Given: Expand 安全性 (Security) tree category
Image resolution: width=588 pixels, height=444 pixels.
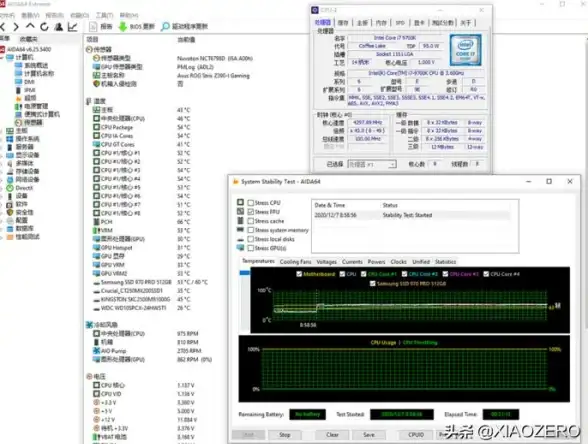Looking at the screenshot, I should pos(2,213).
